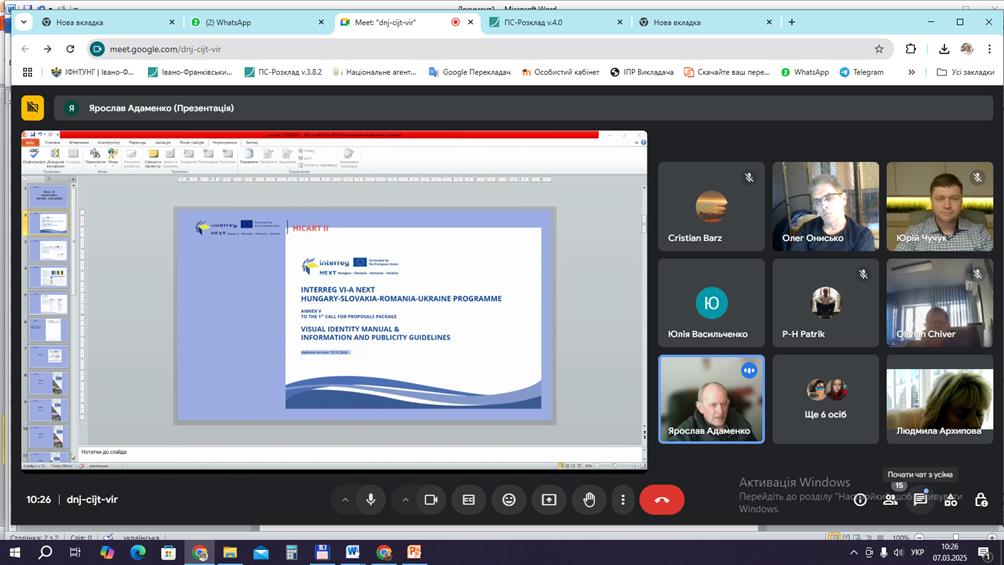Image resolution: width=1004 pixels, height=565 pixels.
Task: Show the participants list
Action: click(890, 500)
